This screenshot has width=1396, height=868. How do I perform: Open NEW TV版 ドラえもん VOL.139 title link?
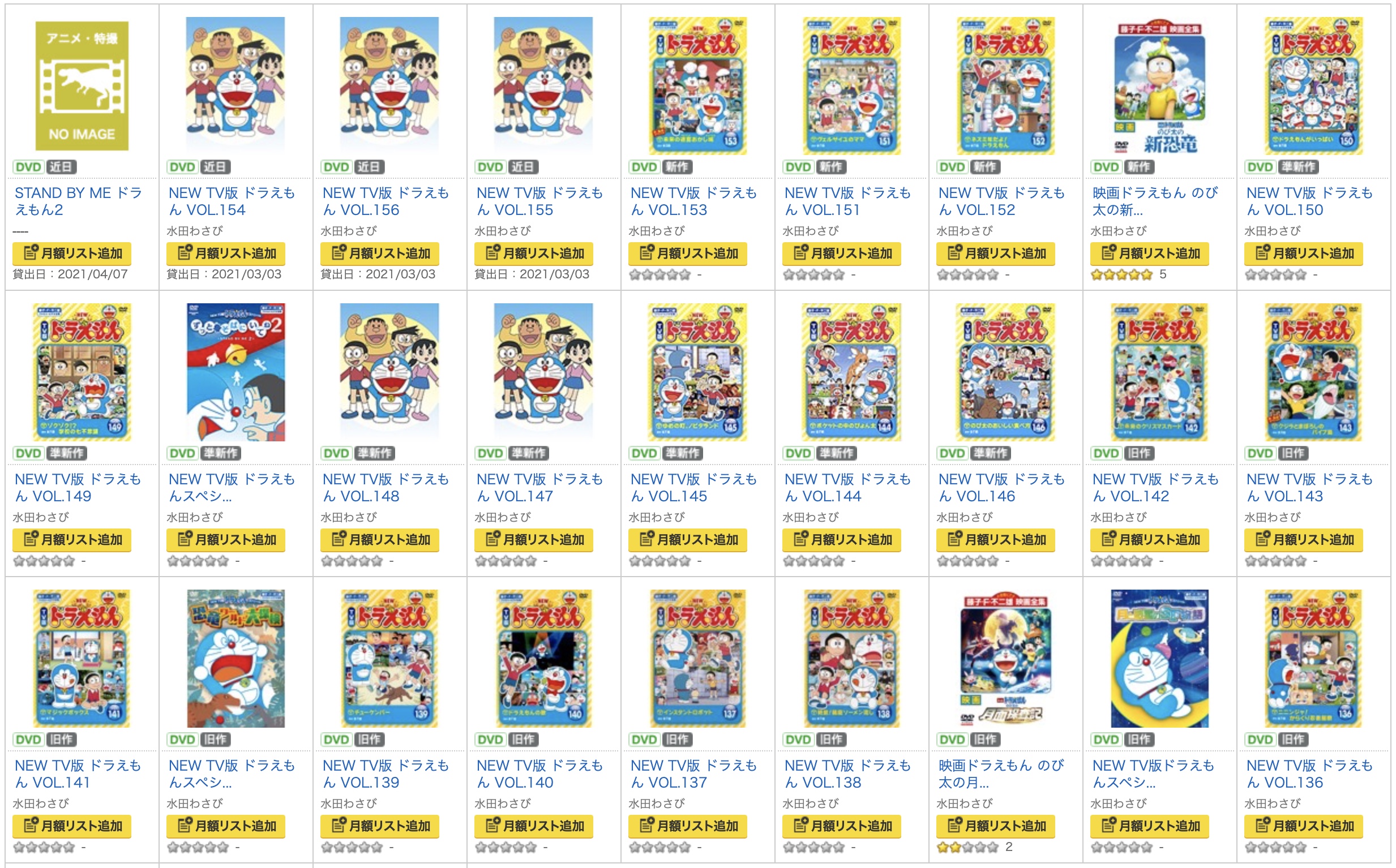pos(386,775)
